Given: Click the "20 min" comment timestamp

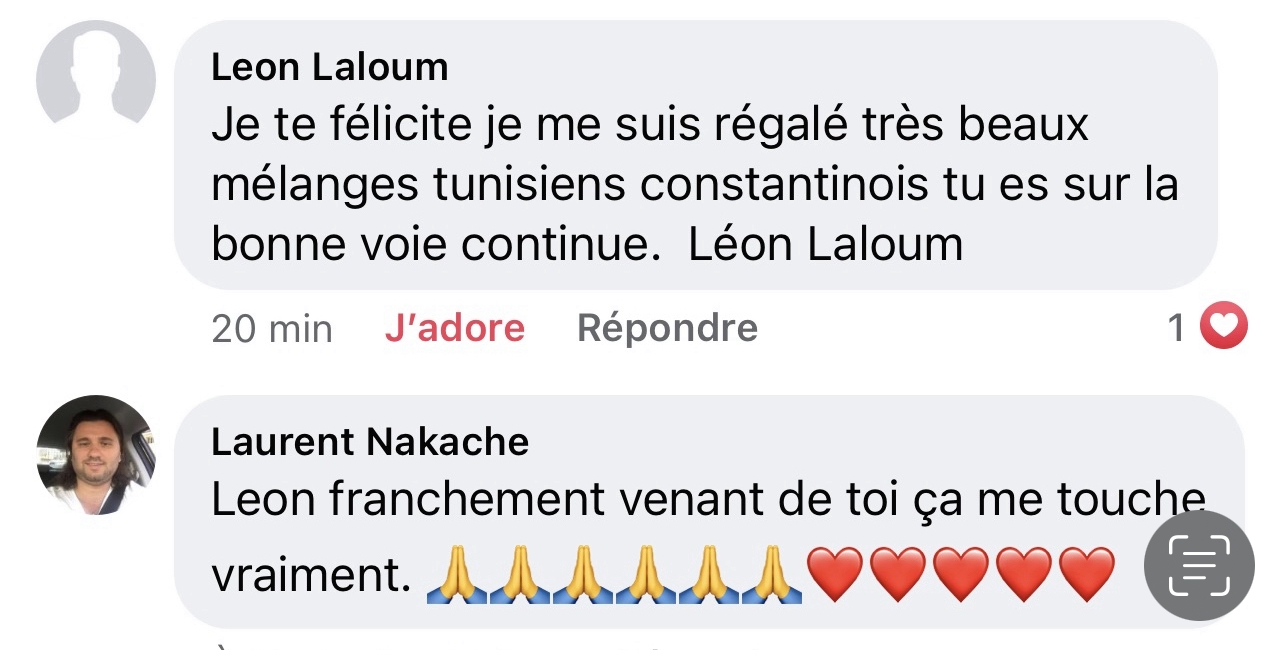Looking at the screenshot, I should (271, 328).
